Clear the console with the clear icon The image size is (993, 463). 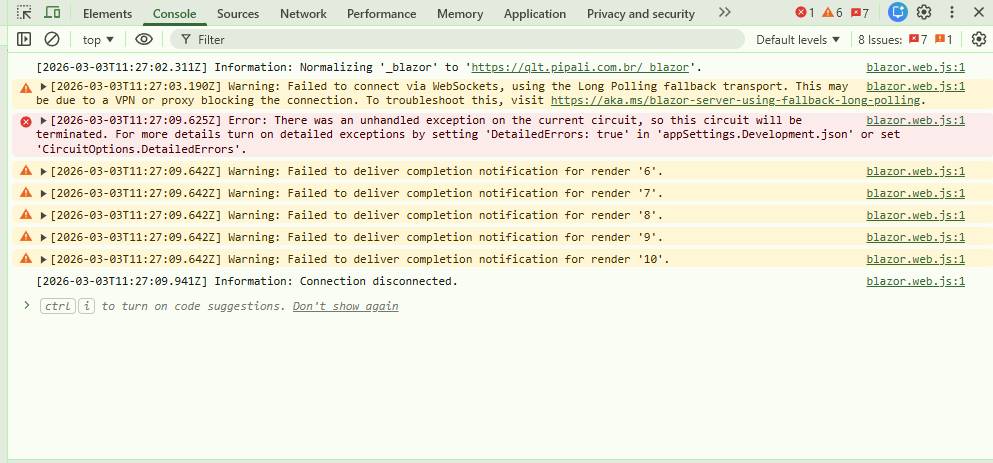coord(51,39)
